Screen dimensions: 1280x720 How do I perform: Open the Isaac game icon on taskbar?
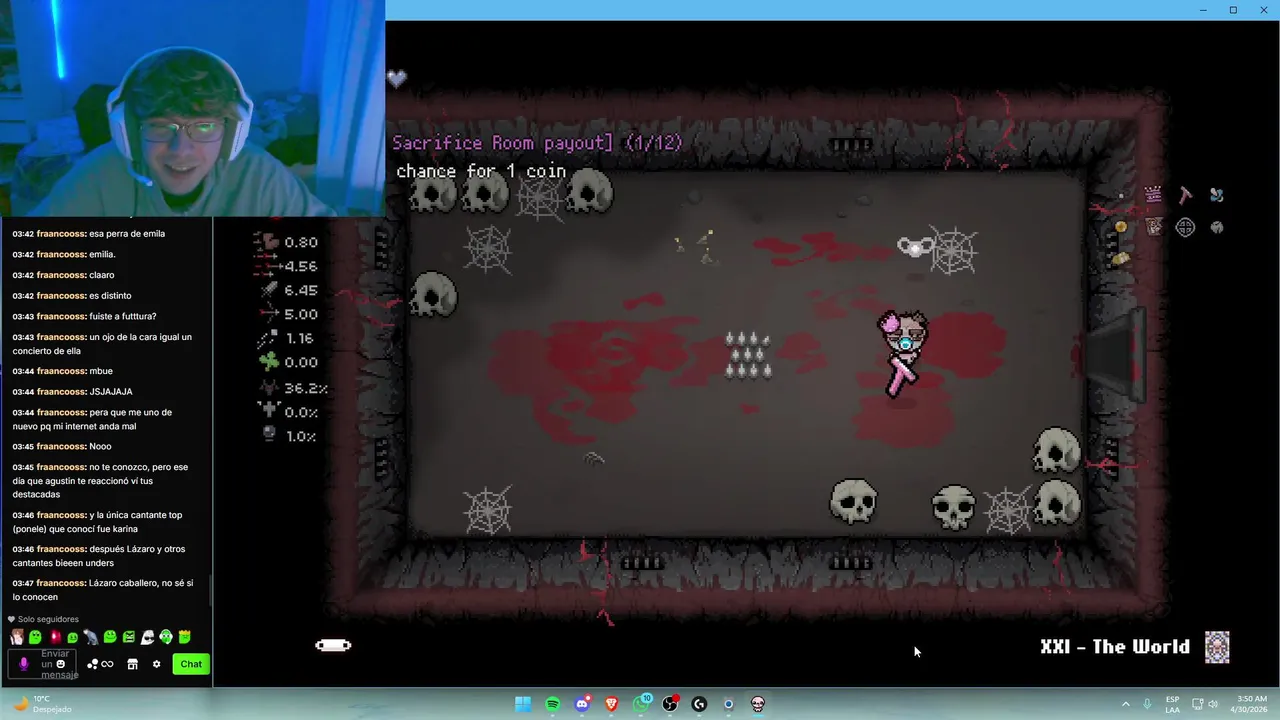pyautogui.click(x=758, y=704)
